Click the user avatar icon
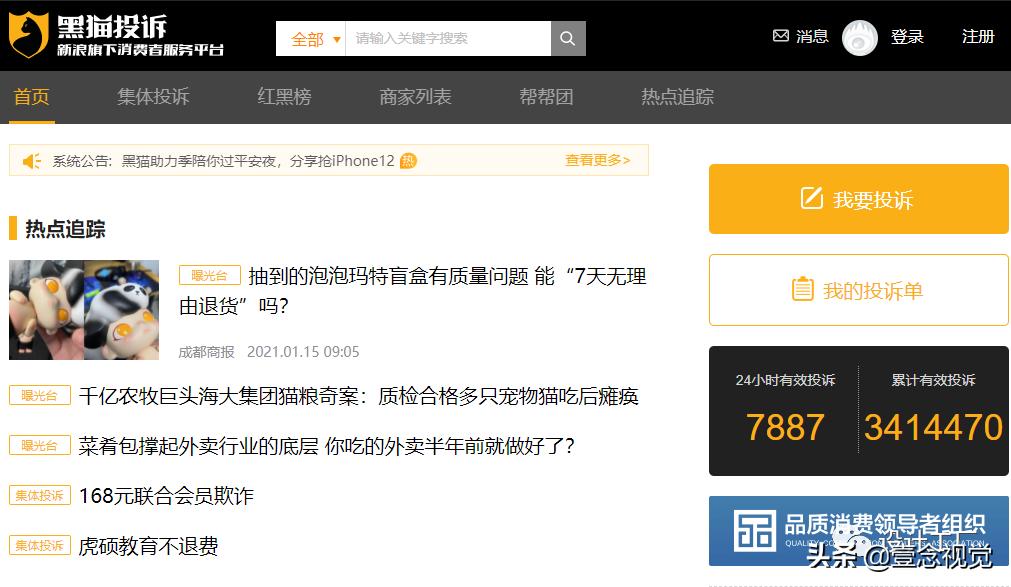The image size is (1011, 587). pyautogui.click(x=858, y=37)
